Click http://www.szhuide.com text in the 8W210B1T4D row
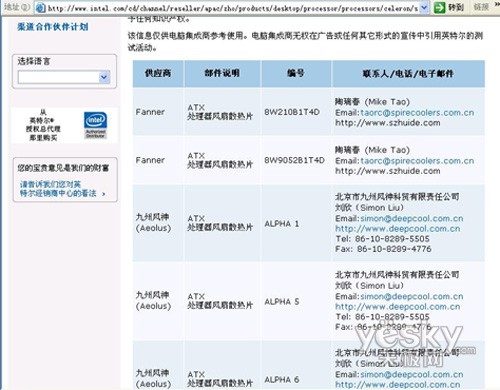Viewport: 500px width, 390px height. click(388, 123)
